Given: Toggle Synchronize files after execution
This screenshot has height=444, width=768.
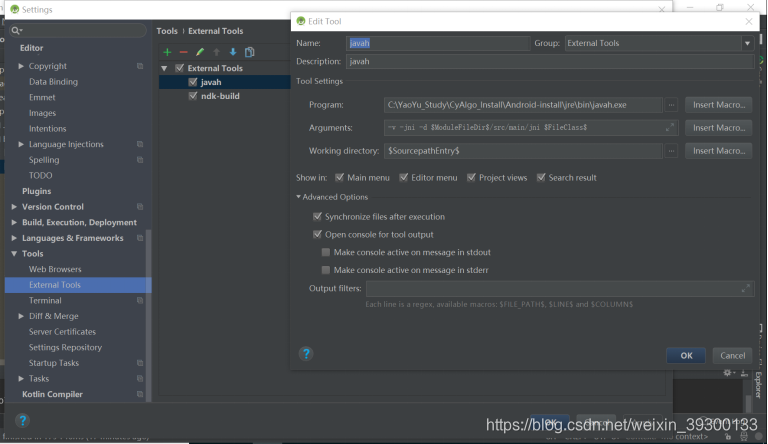Looking at the screenshot, I should point(317,217).
